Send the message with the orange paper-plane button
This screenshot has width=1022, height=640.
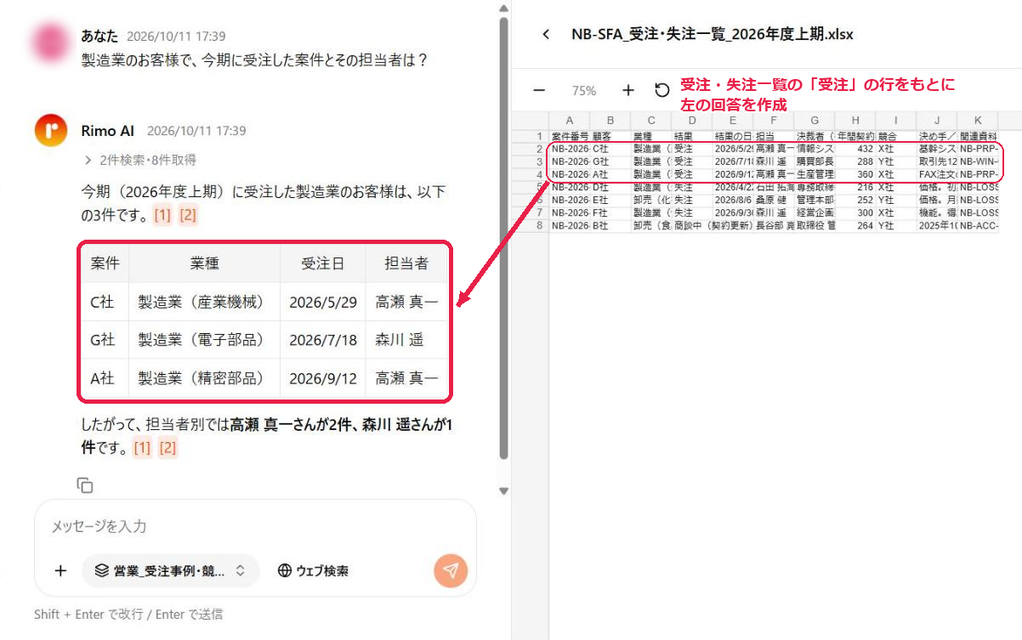(450, 570)
